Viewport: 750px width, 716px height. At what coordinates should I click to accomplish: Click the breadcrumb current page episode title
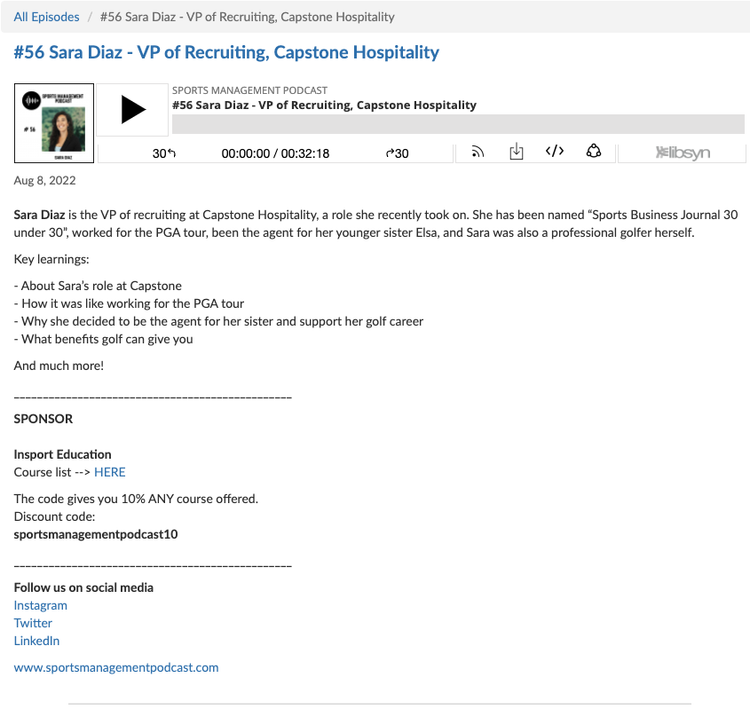tap(247, 17)
